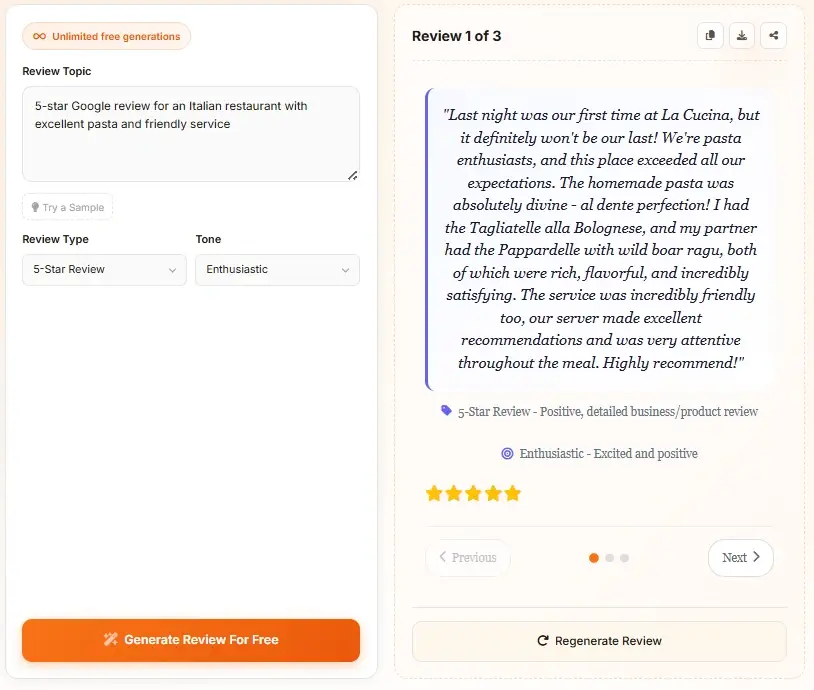Open the Review Type dropdown
814x690 pixels.
(x=104, y=270)
